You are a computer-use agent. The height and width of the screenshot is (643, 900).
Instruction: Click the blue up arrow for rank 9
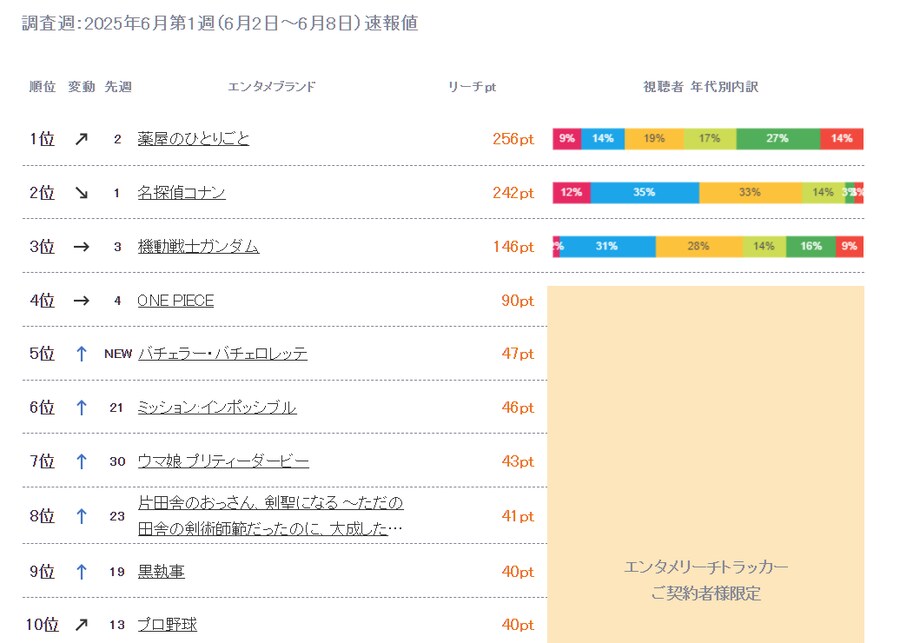tap(82, 572)
